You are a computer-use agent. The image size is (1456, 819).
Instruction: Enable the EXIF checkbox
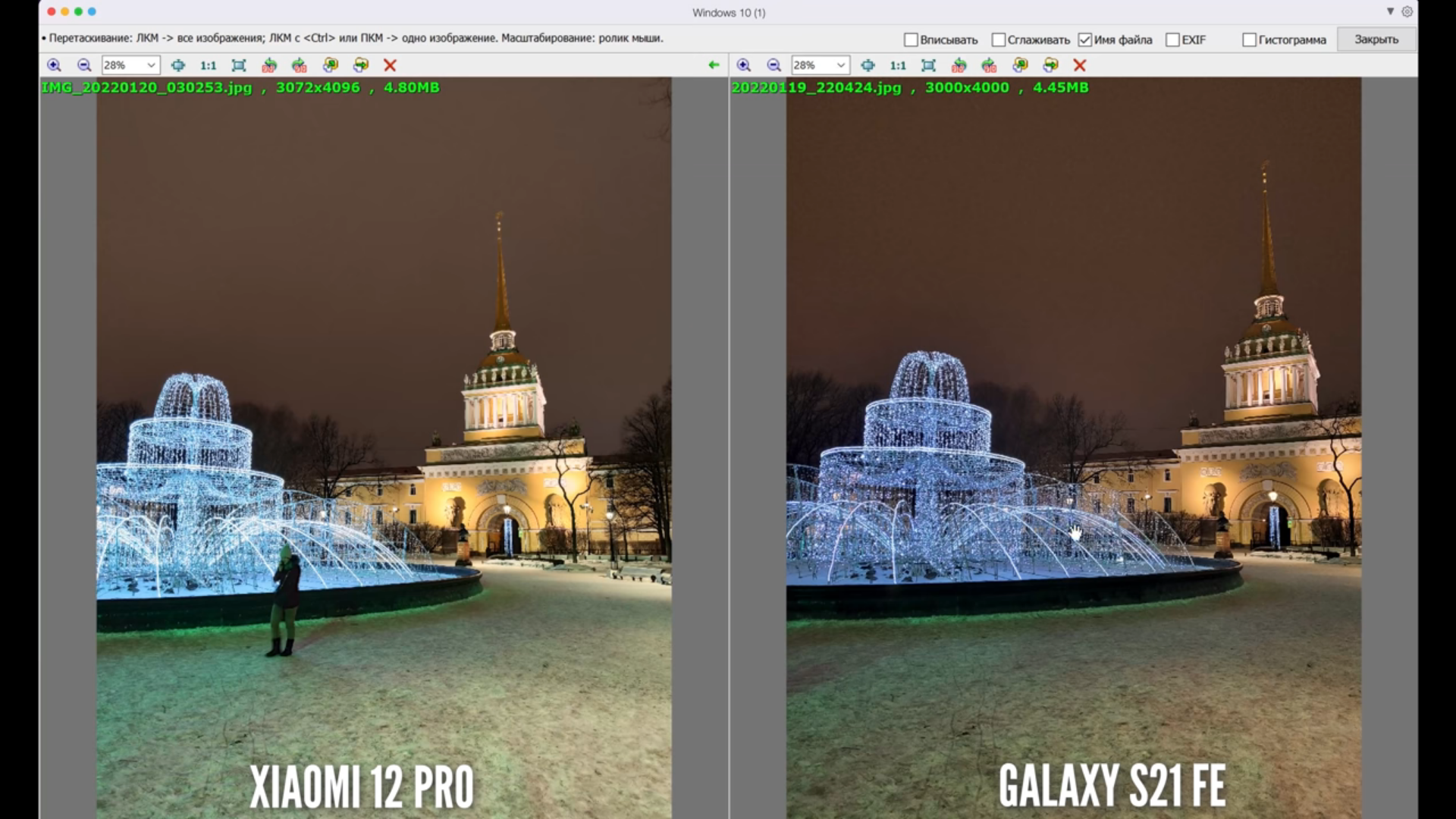click(1172, 39)
